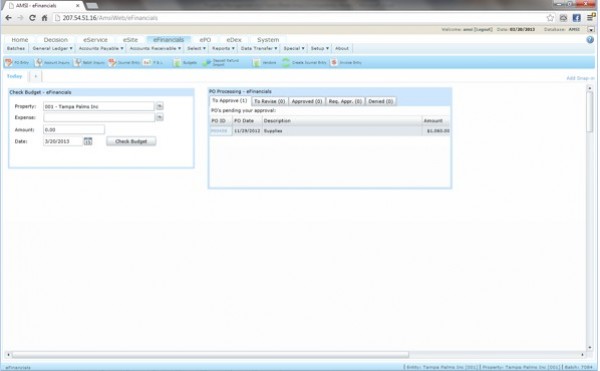
Task: Open the Create Journal Entry icon
Action: click(304, 62)
